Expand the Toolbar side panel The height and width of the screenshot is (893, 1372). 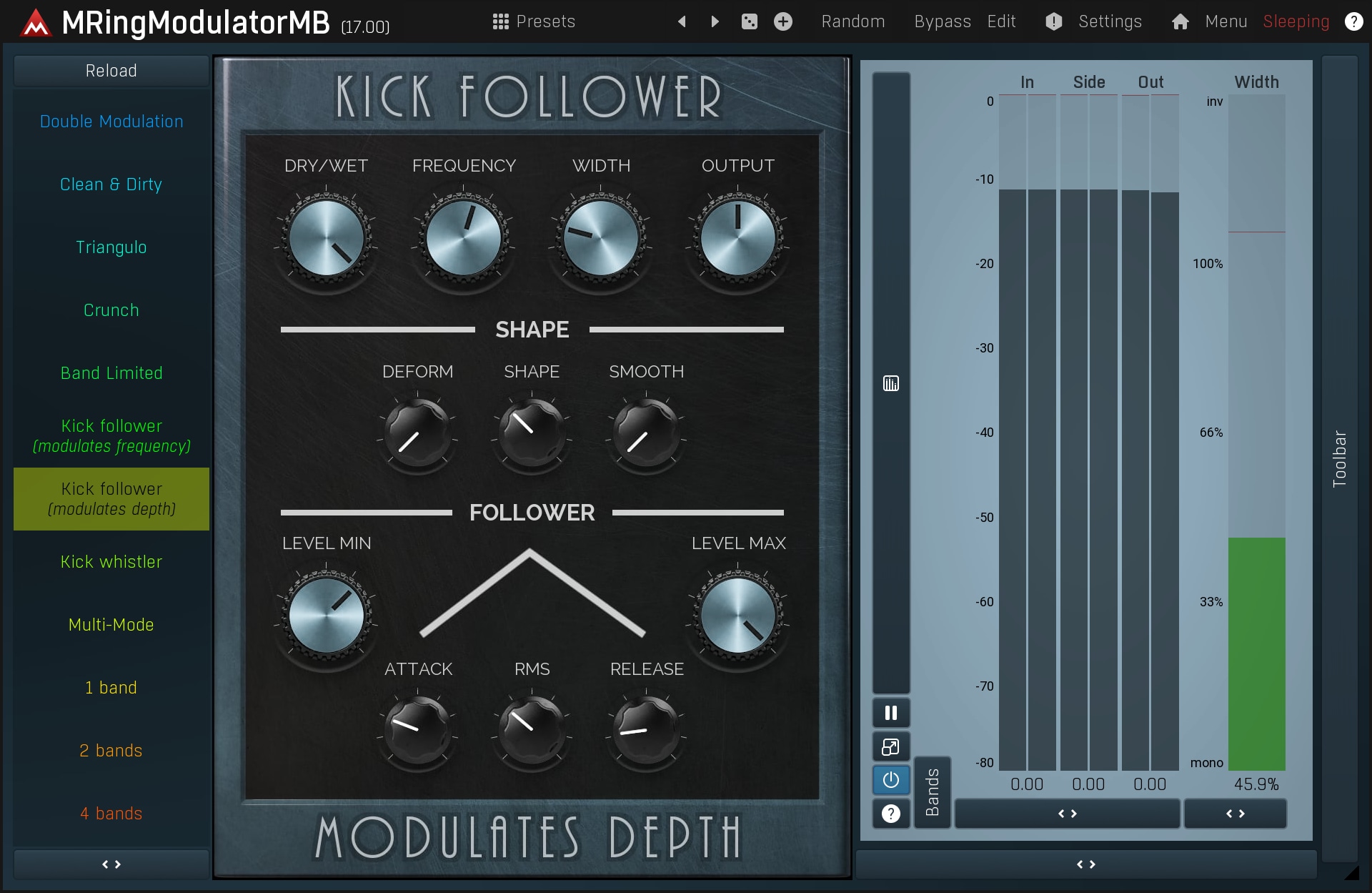pos(1339,459)
